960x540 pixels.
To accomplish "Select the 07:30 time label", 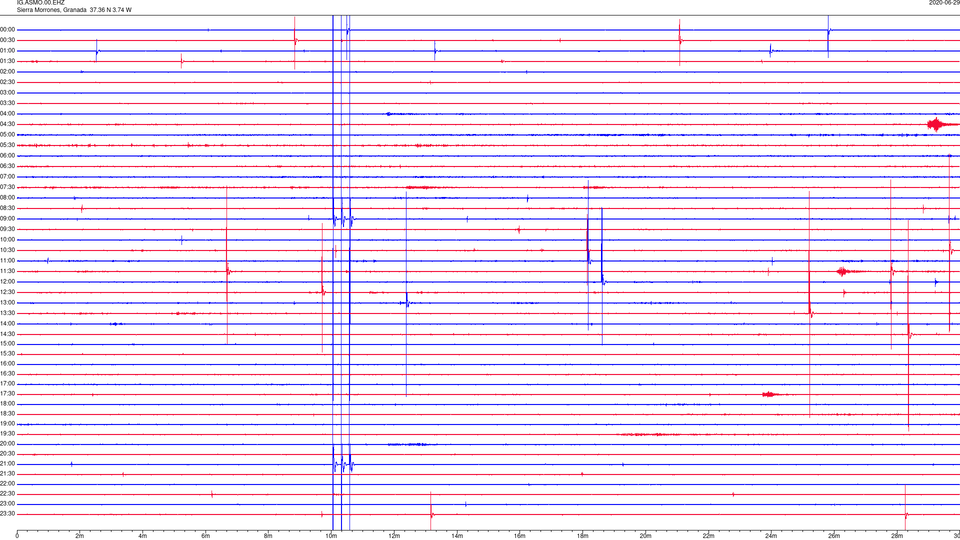I will (8, 187).
